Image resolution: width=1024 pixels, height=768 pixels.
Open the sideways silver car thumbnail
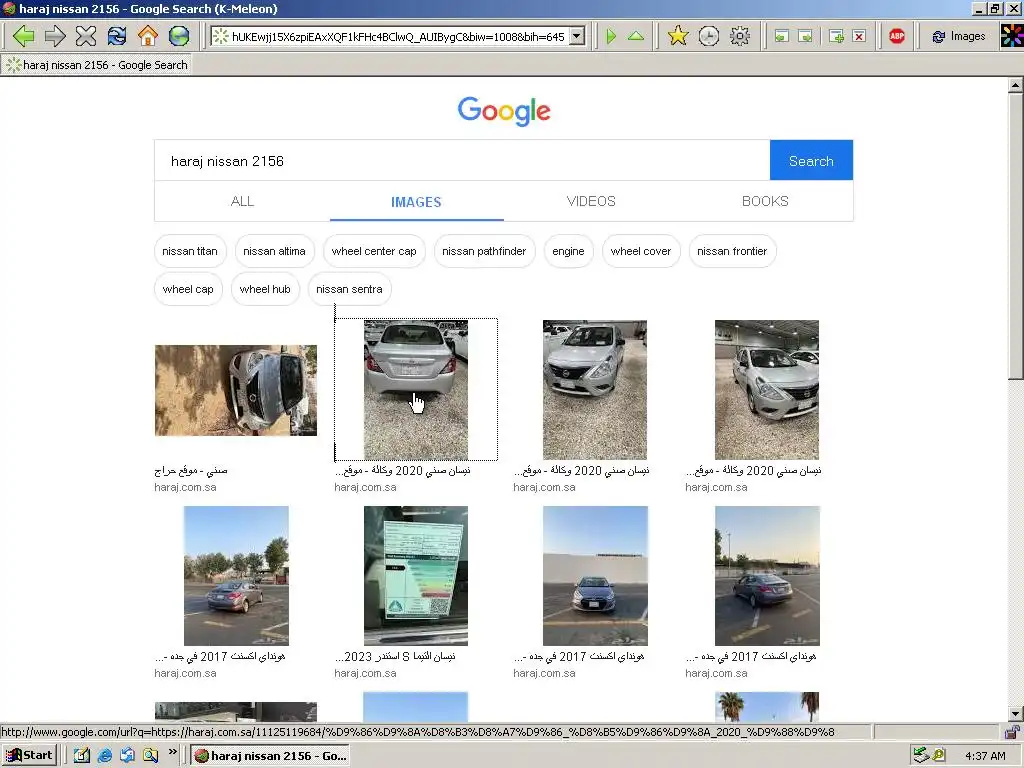[x=236, y=391]
